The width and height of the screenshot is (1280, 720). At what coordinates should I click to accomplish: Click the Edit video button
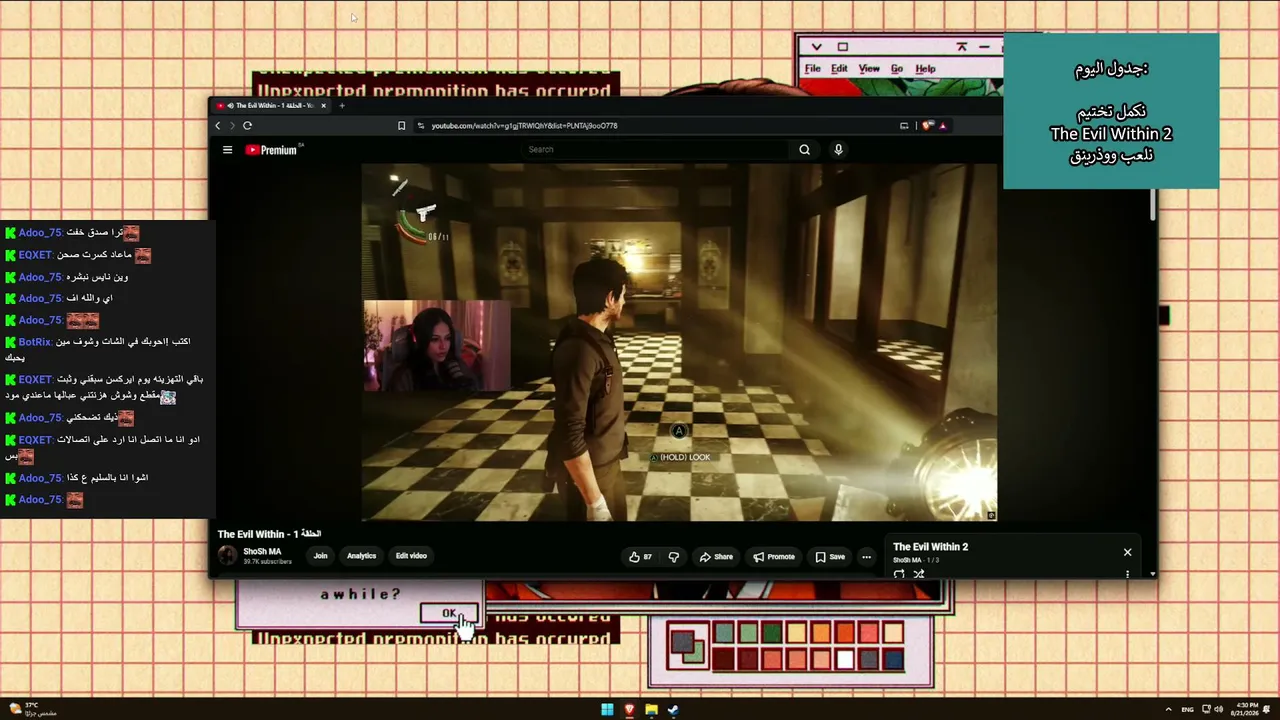pos(411,556)
